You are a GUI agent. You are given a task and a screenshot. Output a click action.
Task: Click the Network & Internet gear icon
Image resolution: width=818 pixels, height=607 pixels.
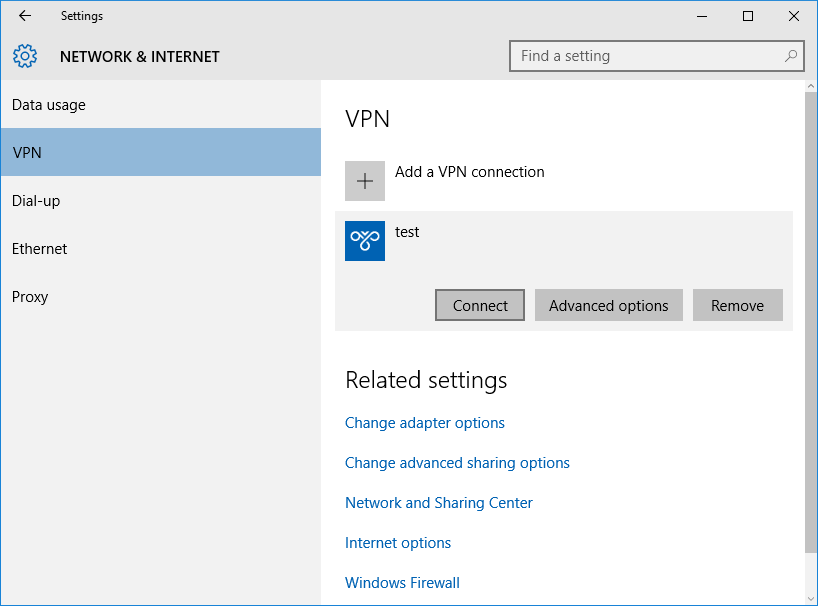pos(25,56)
